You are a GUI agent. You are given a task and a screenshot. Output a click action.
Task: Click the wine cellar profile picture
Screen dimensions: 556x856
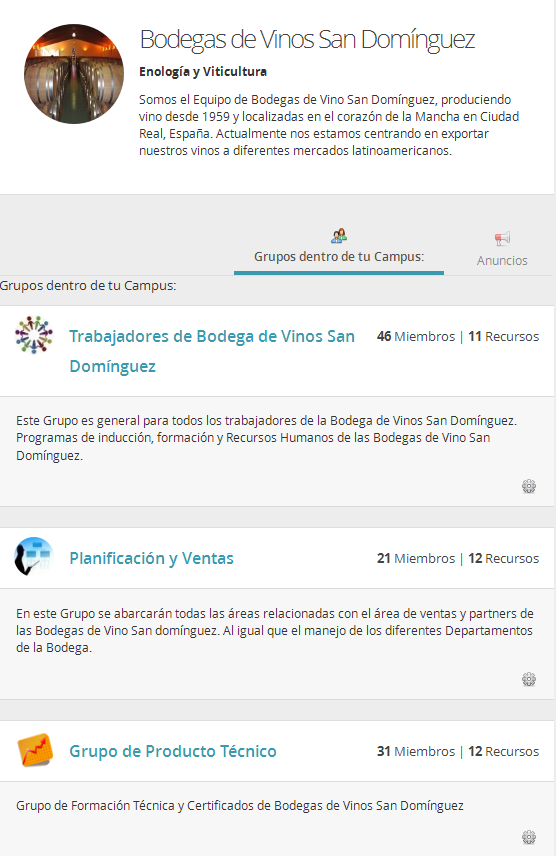click(74, 74)
